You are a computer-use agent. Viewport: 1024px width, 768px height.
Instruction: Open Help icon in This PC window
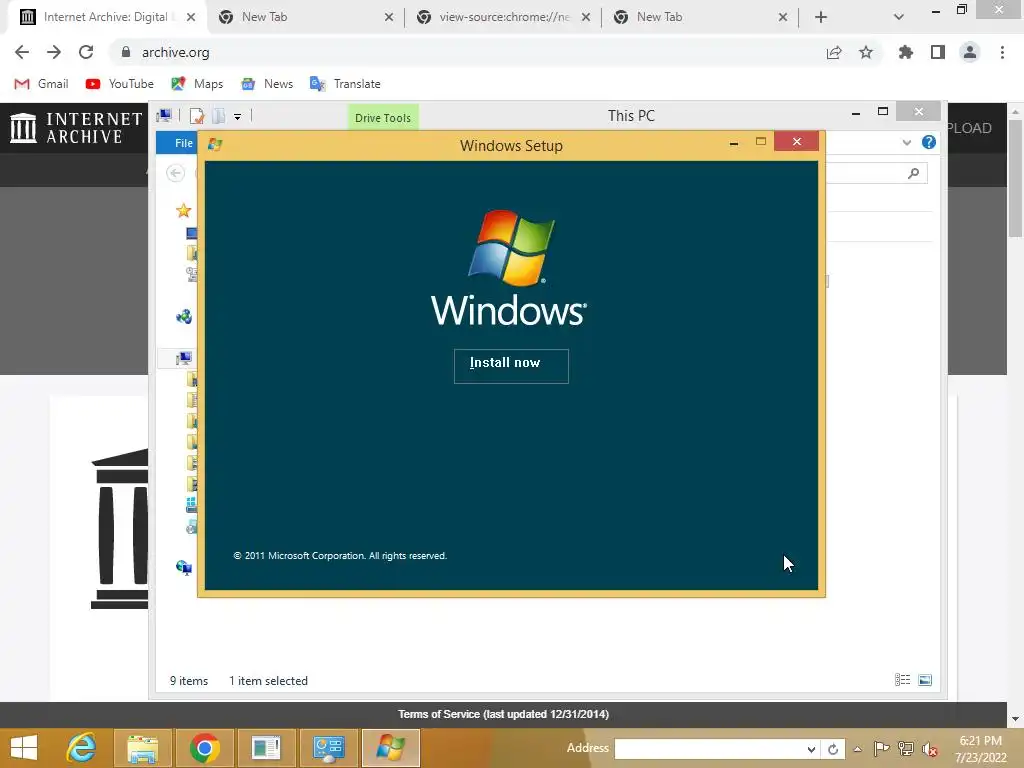coord(929,142)
